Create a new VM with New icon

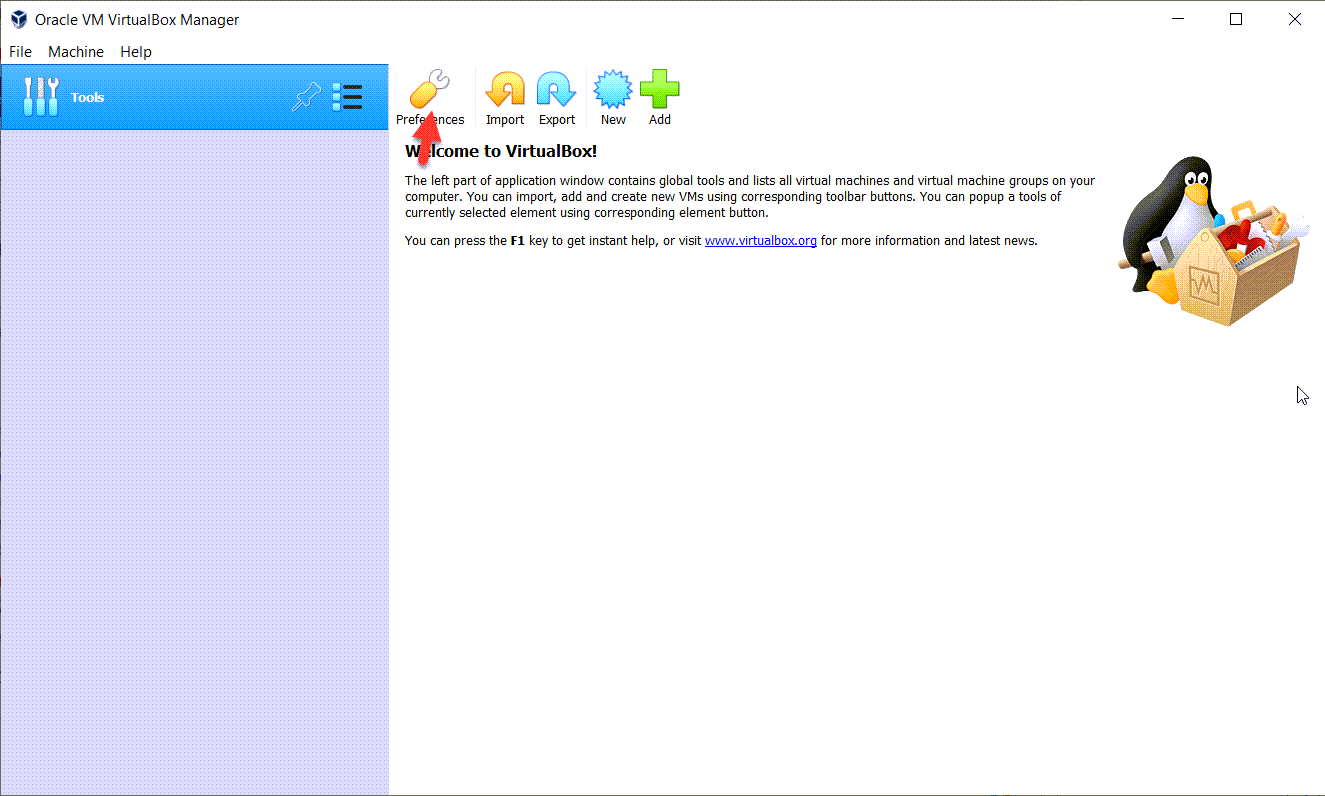pyautogui.click(x=613, y=90)
